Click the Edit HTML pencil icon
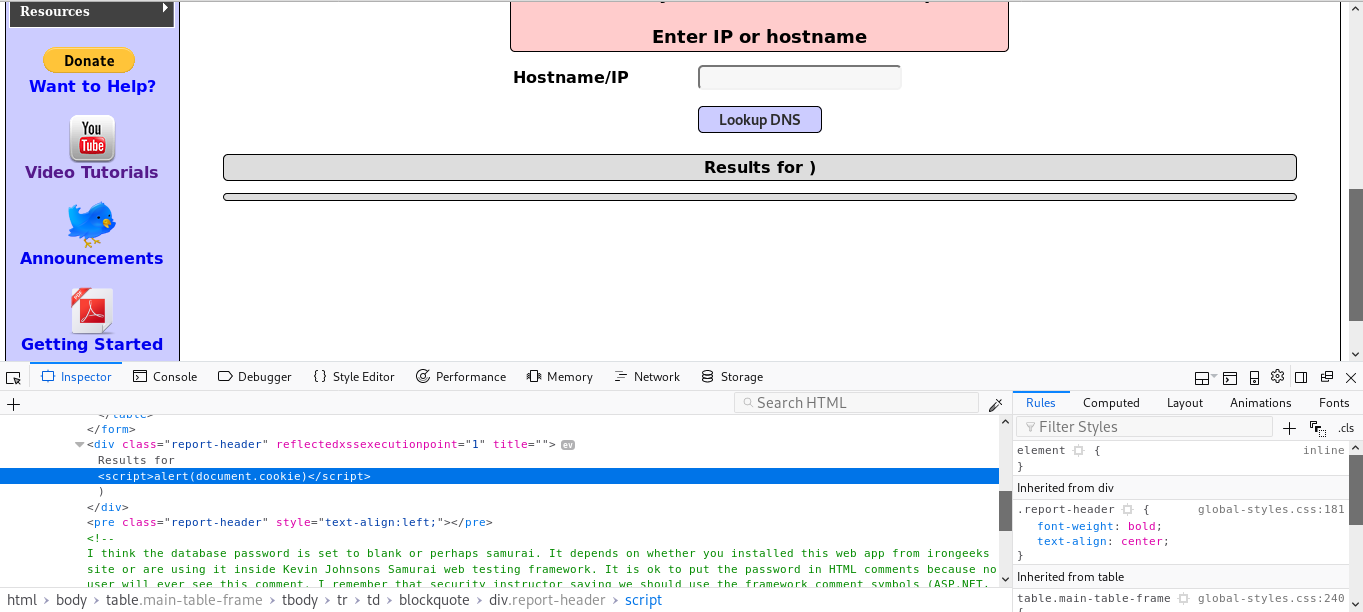 click(x=996, y=404)
